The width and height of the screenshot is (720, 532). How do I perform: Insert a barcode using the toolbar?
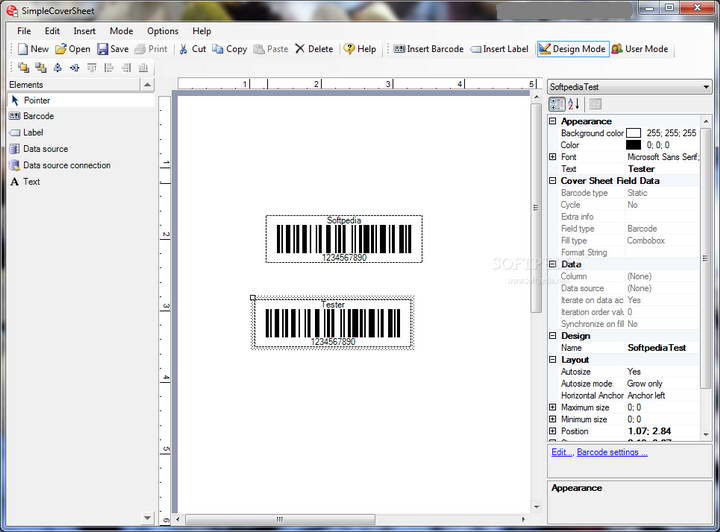click(x=426, y=49)
